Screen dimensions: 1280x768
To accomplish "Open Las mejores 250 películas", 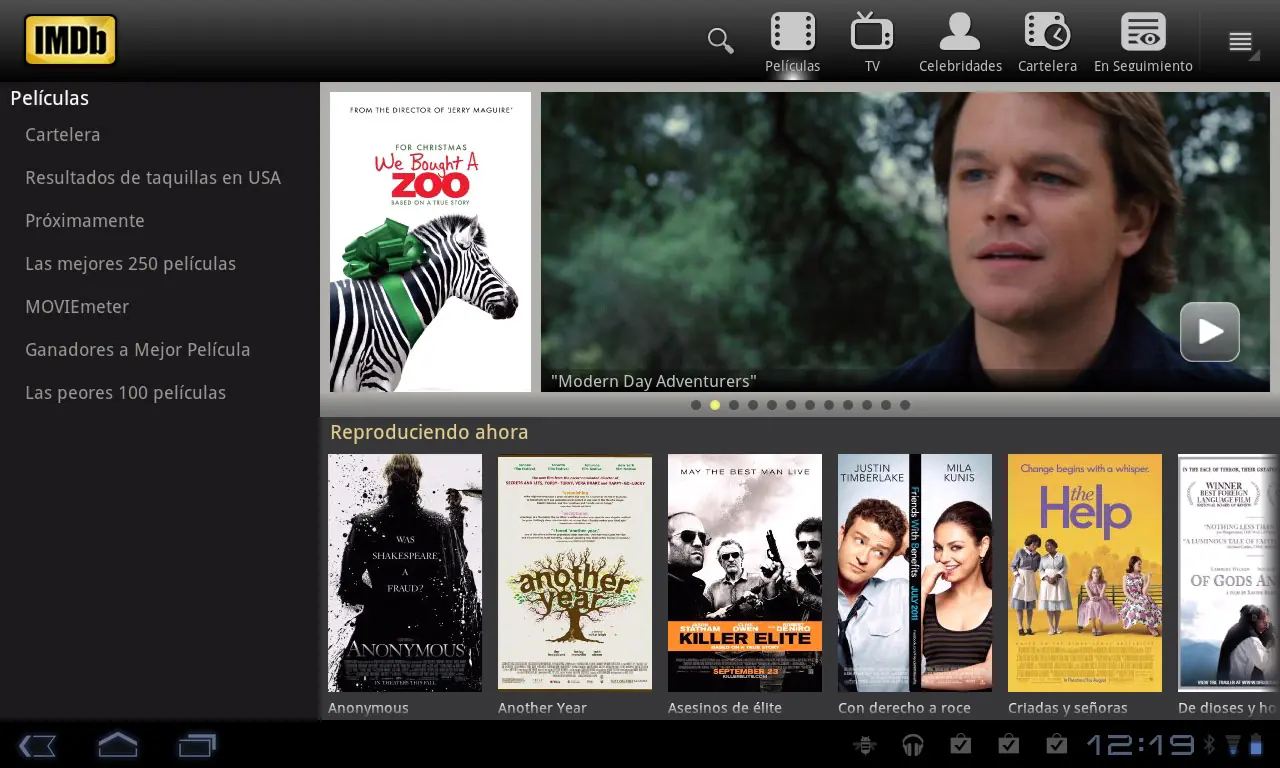I will [x=131, y=264].
